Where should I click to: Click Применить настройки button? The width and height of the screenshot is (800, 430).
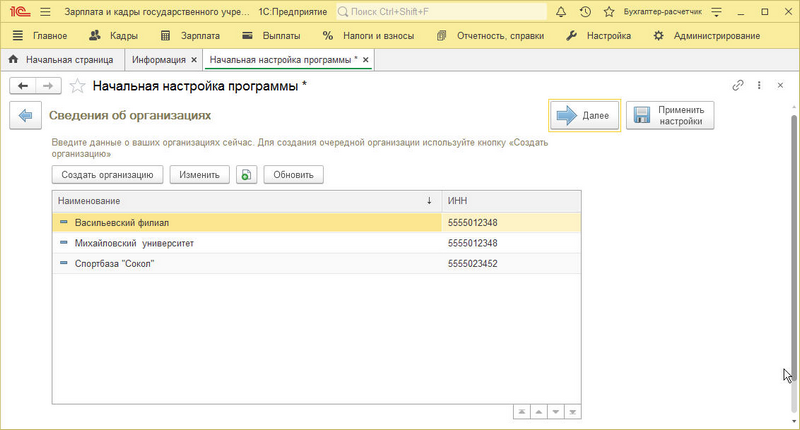click(x=670, y=116)
